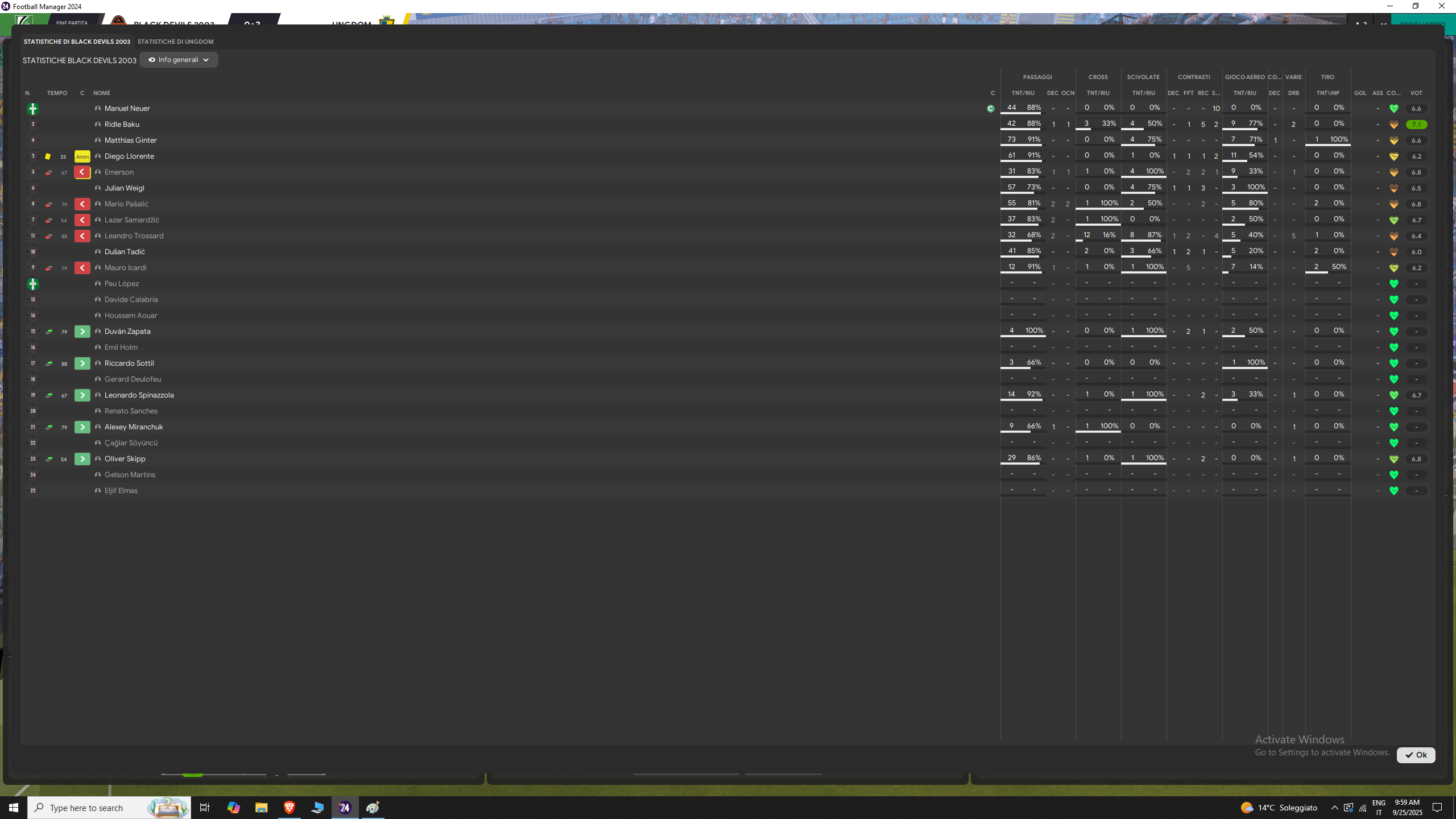Viewport: 1456px width, 819px height.
Task: Open Football Manager 24 in the taskbar
Action: point(345,808)
